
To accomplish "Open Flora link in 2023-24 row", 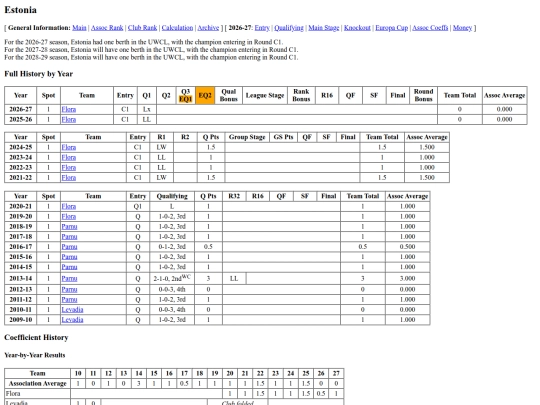I will [69, 157].
